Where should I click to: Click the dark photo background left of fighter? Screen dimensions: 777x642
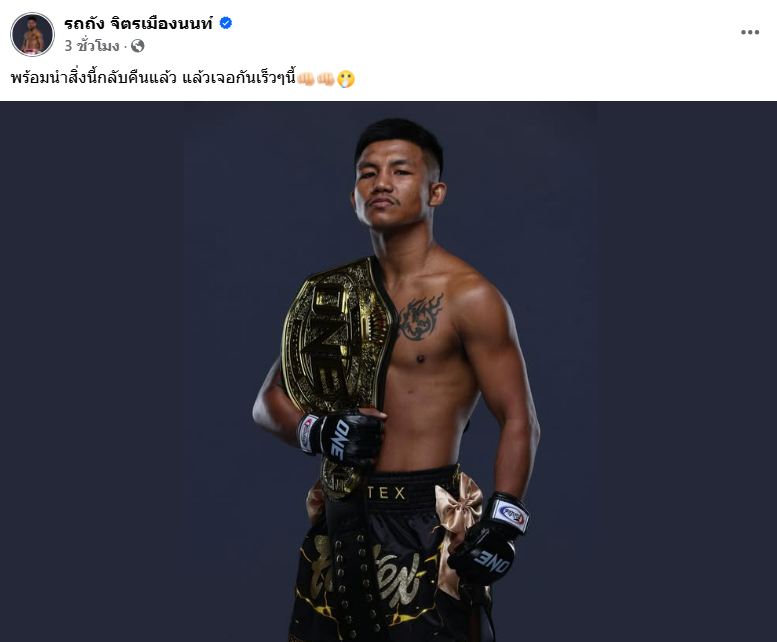pos(124,372)
